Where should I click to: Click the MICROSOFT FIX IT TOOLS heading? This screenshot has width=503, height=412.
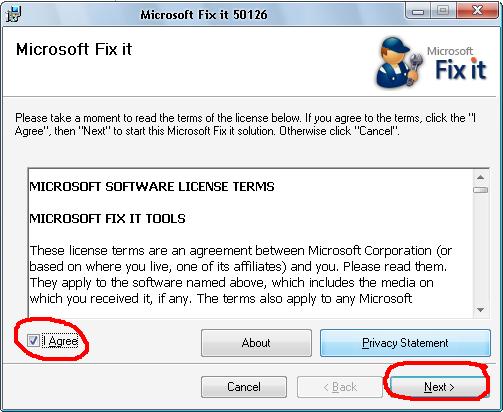tap(107, 219)
